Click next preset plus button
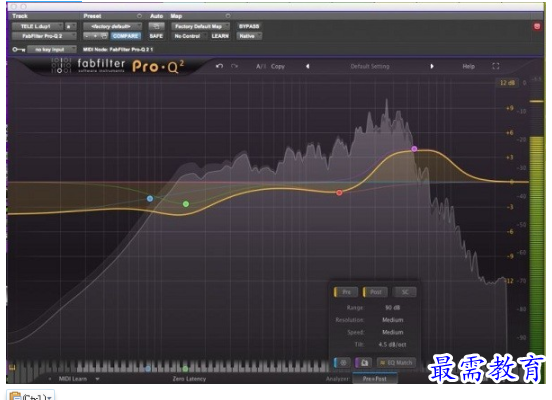 [x=95, y=36]
